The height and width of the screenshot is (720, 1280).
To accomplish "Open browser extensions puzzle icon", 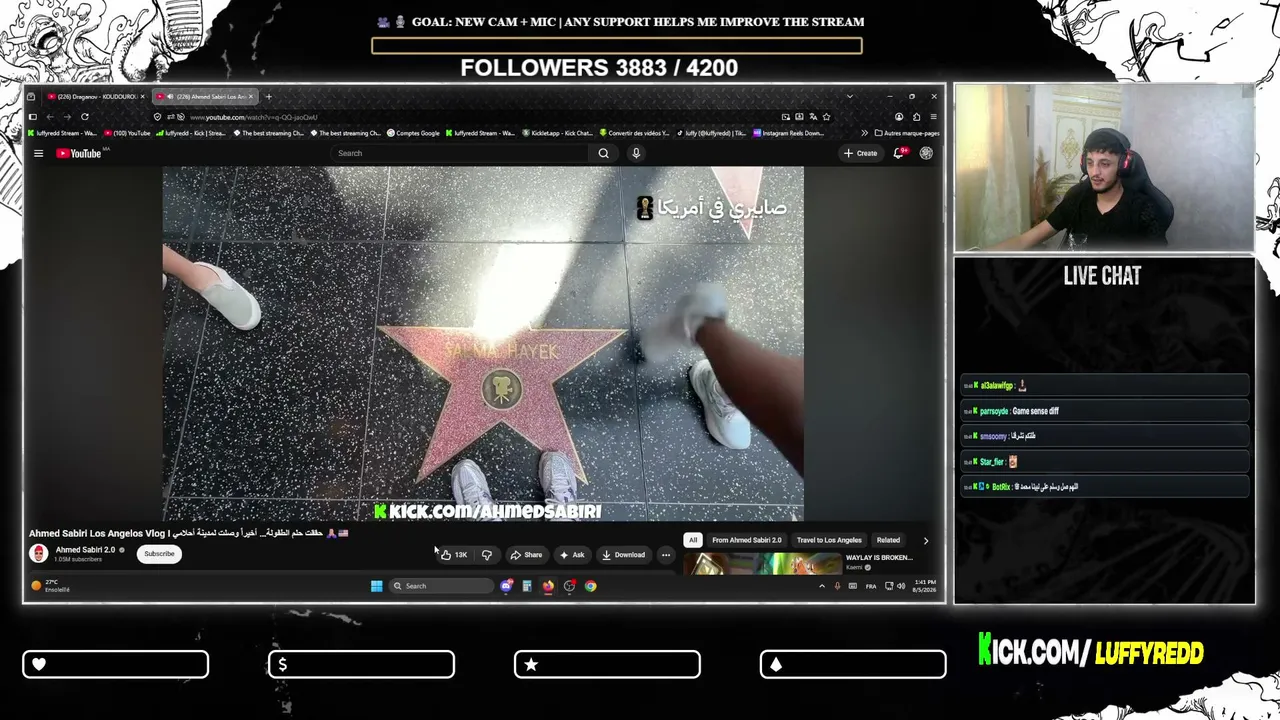I will click(916, 117).
